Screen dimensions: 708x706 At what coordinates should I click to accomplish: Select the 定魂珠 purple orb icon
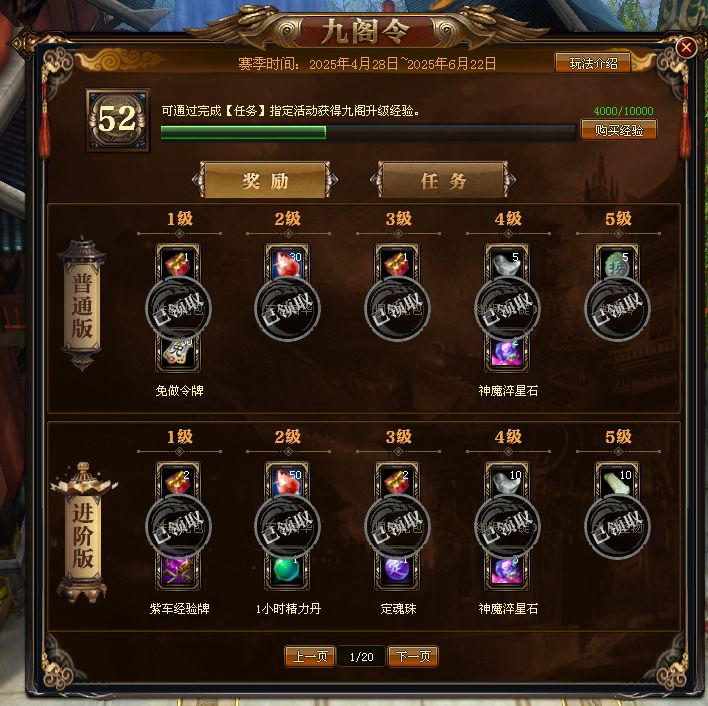[397, 571]
